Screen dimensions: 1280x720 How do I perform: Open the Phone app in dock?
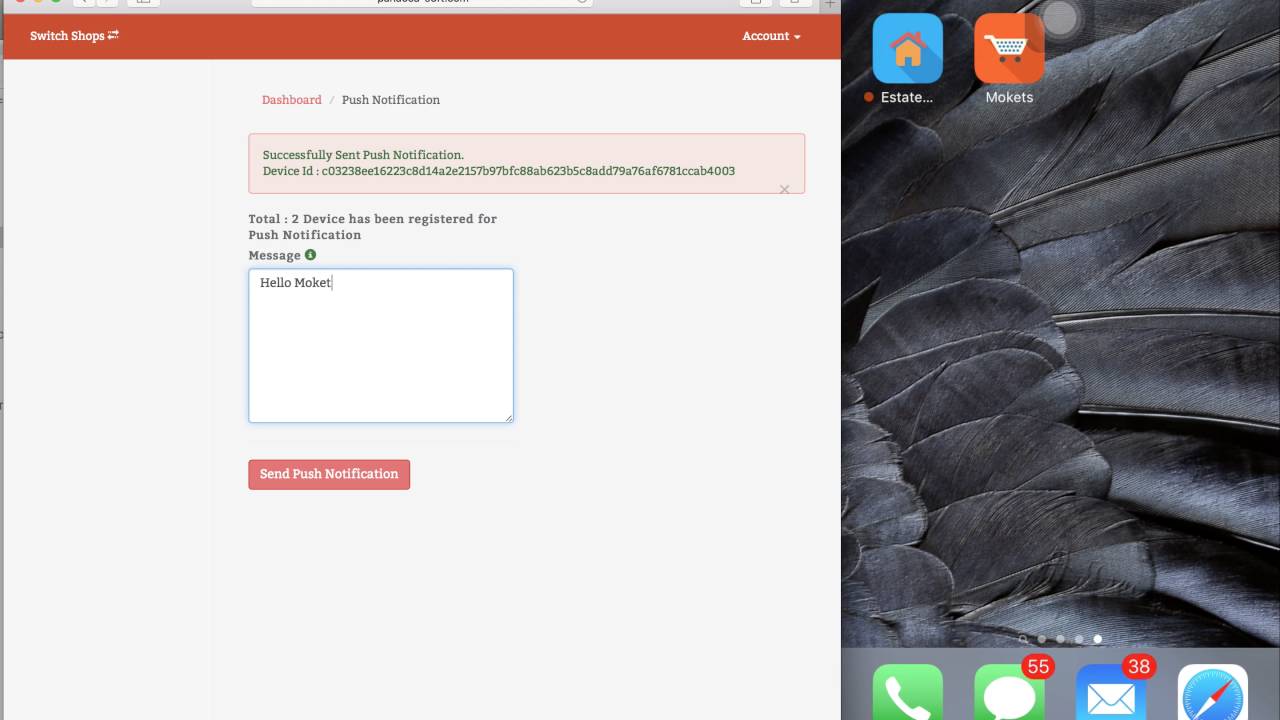tap(907, 693)
